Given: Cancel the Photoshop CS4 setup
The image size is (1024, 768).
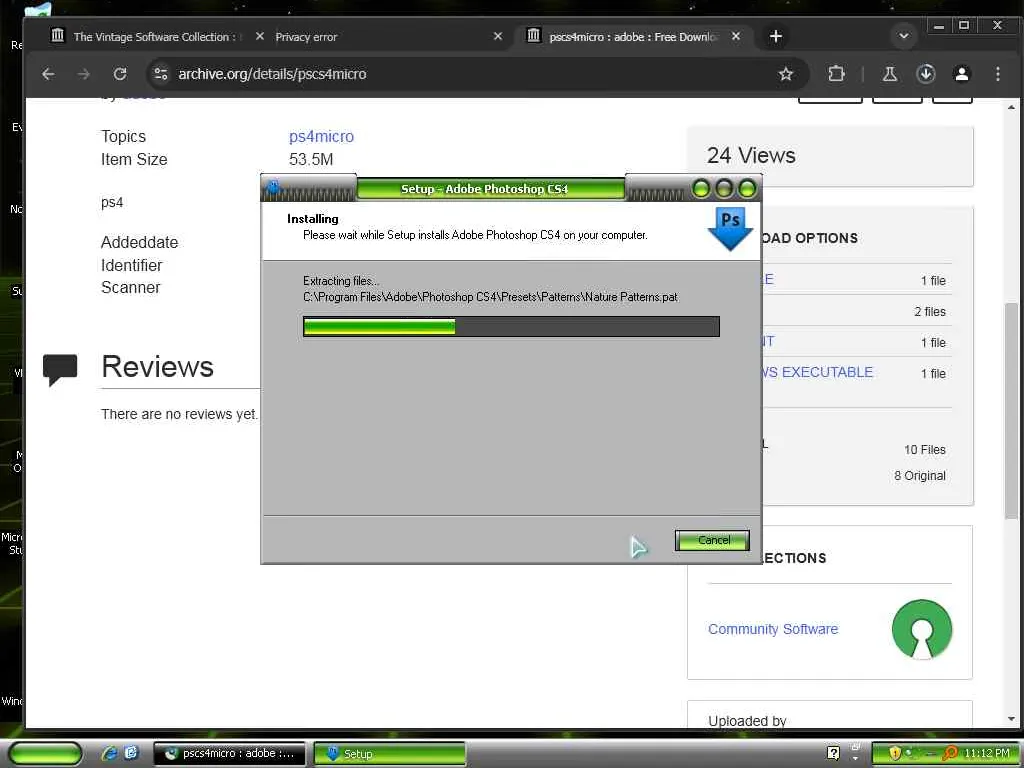Looking at the screenshot, I should click(x=712, y=540).
